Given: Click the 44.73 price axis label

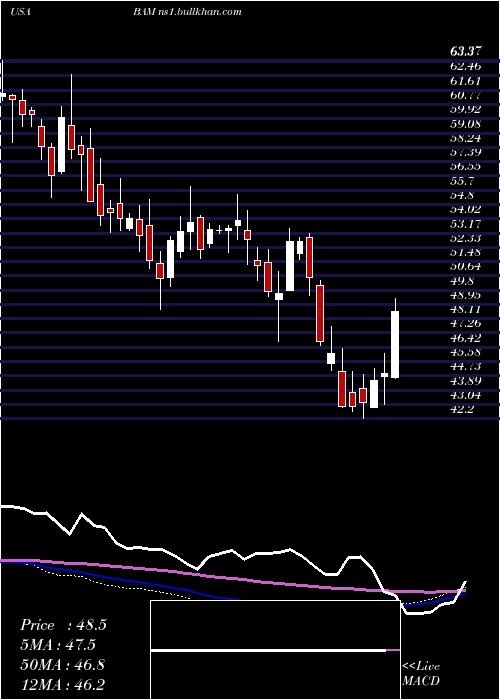Looking at the screenshot, I should click(465, 367).
